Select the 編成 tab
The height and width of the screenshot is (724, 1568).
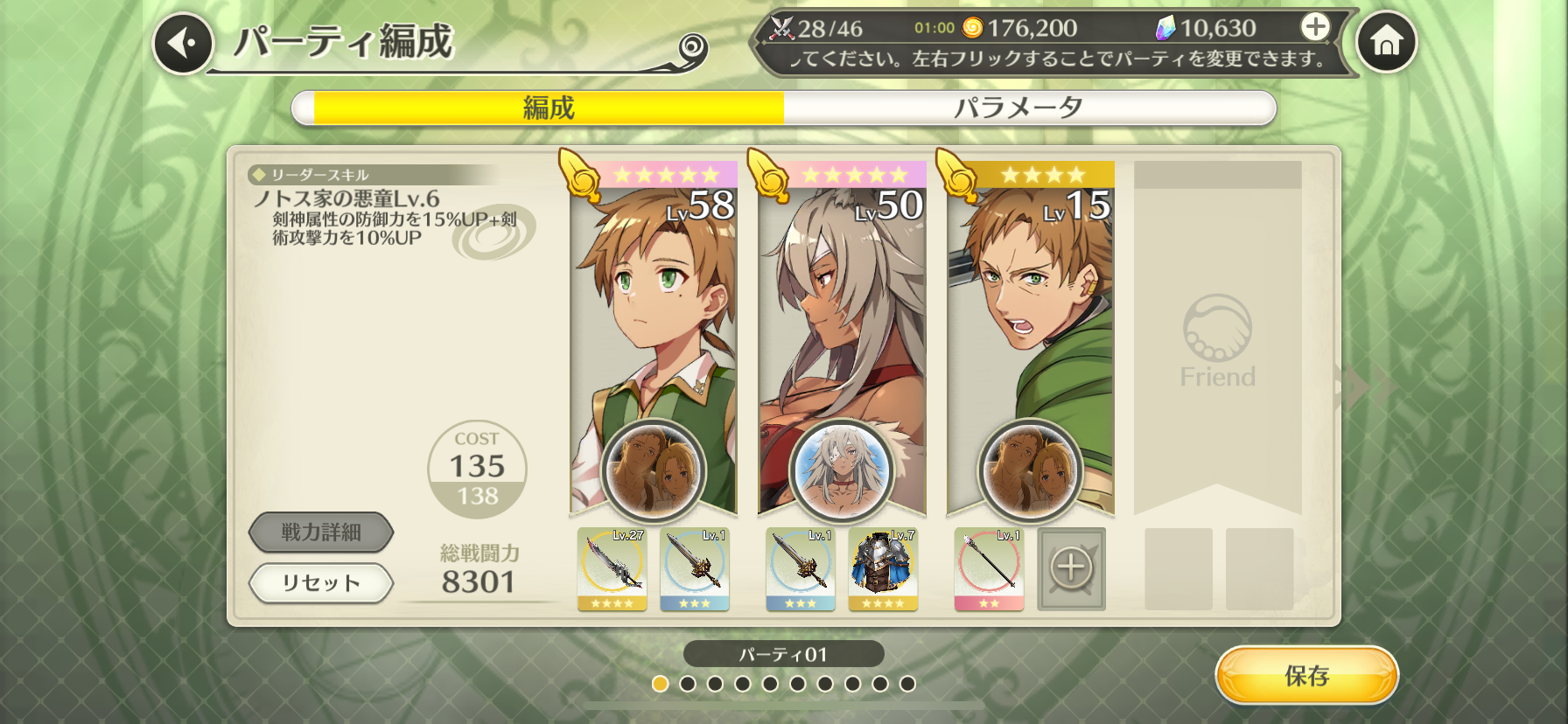click(x=549, y=108)
